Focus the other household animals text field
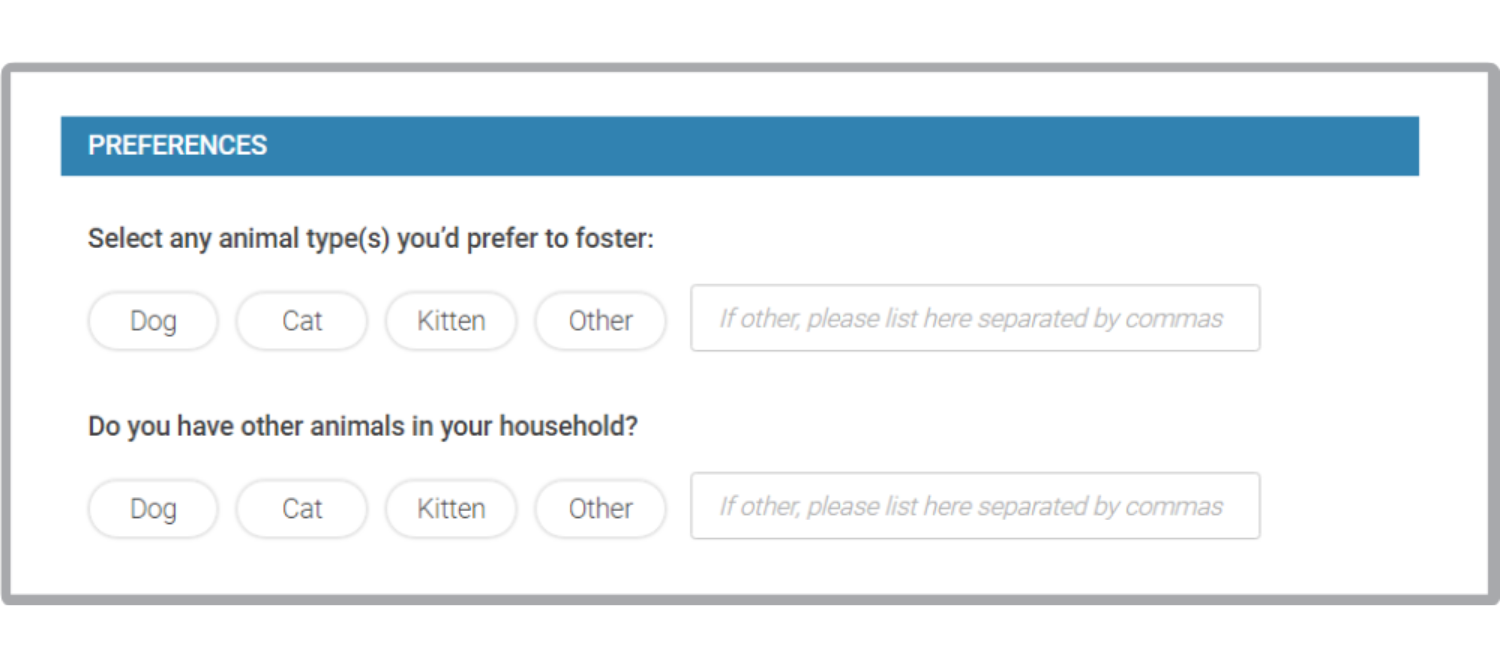This screenshot has height=667, width=1500. [975, 506]
